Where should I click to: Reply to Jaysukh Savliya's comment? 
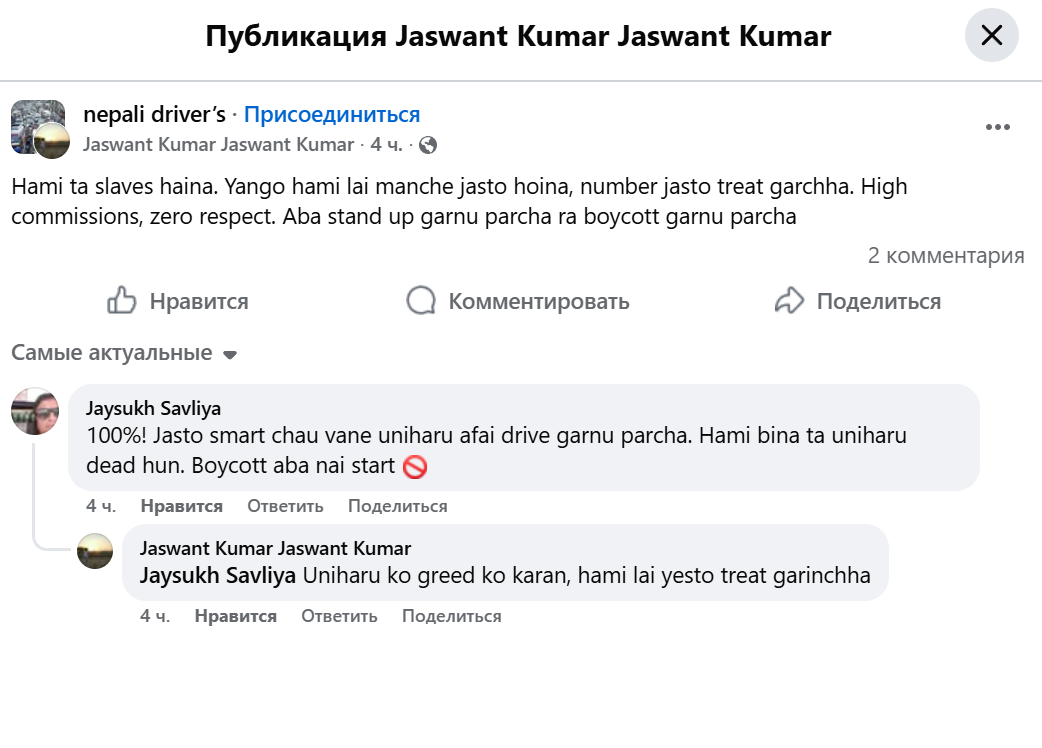point(285,506)
